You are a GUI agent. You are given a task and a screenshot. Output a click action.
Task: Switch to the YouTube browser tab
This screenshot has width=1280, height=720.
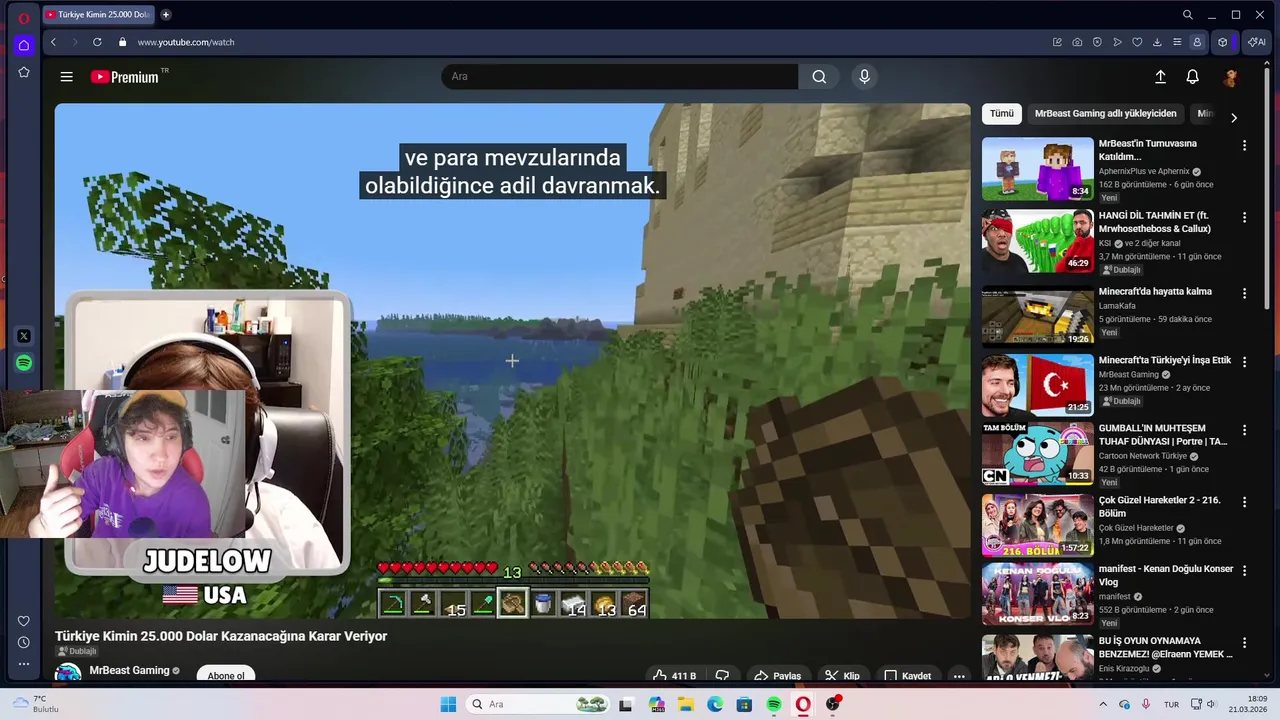pos(100,15)
